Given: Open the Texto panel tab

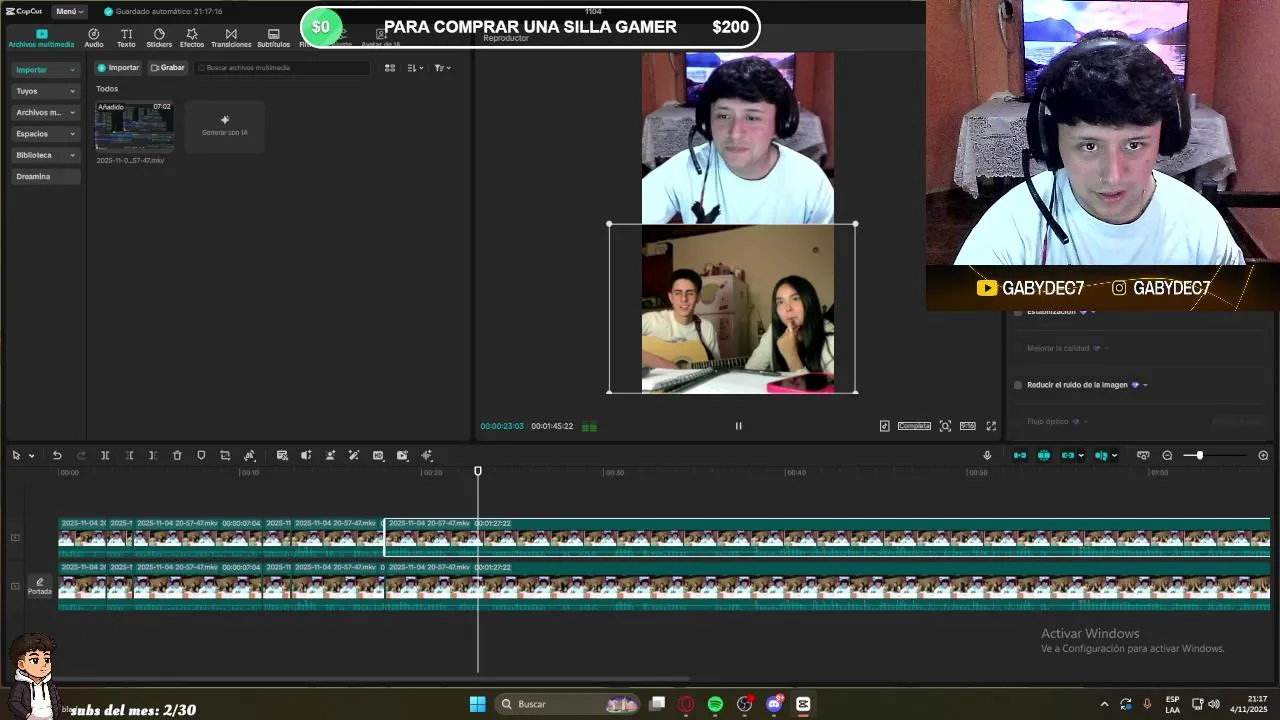Looking at the screenshot, I should [x=126, y=38].
